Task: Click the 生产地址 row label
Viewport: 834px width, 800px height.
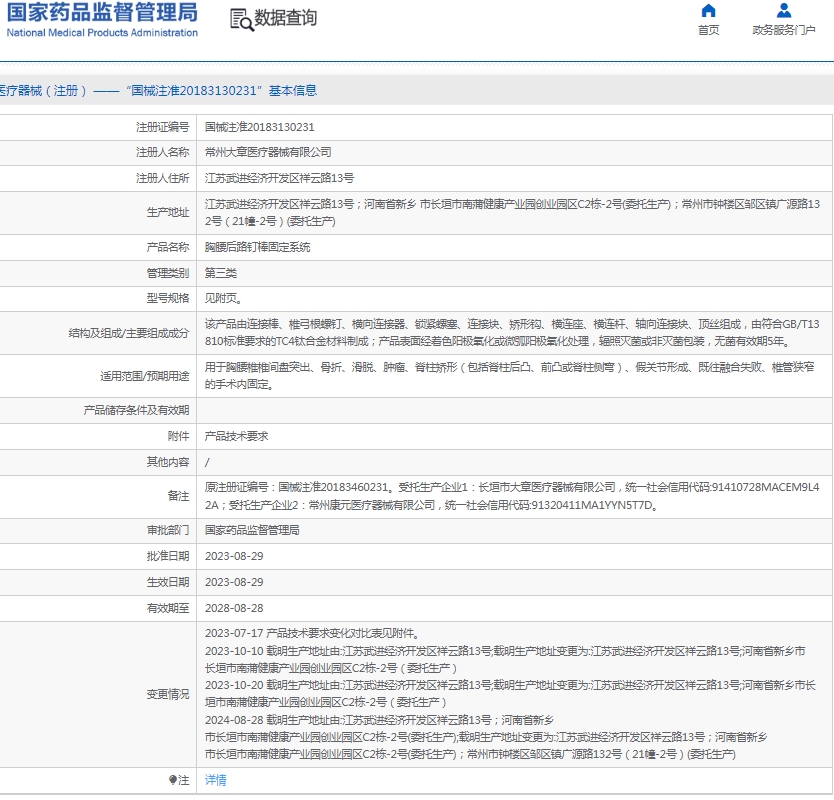Action: (x=168, y=213)
